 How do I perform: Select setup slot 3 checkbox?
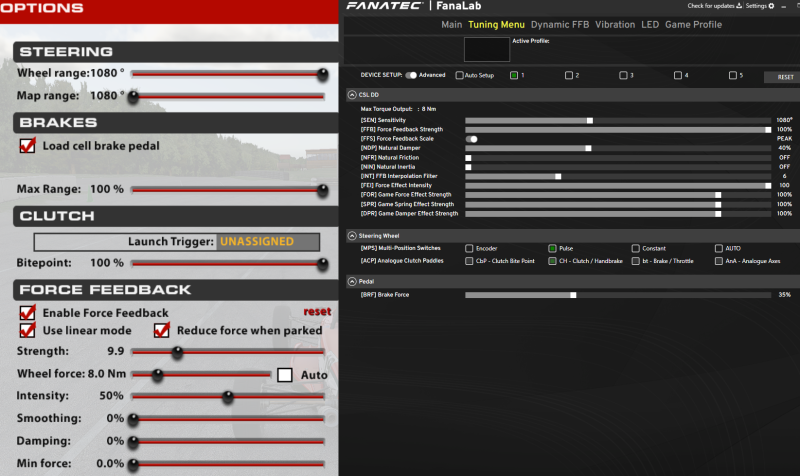point(623,75)
